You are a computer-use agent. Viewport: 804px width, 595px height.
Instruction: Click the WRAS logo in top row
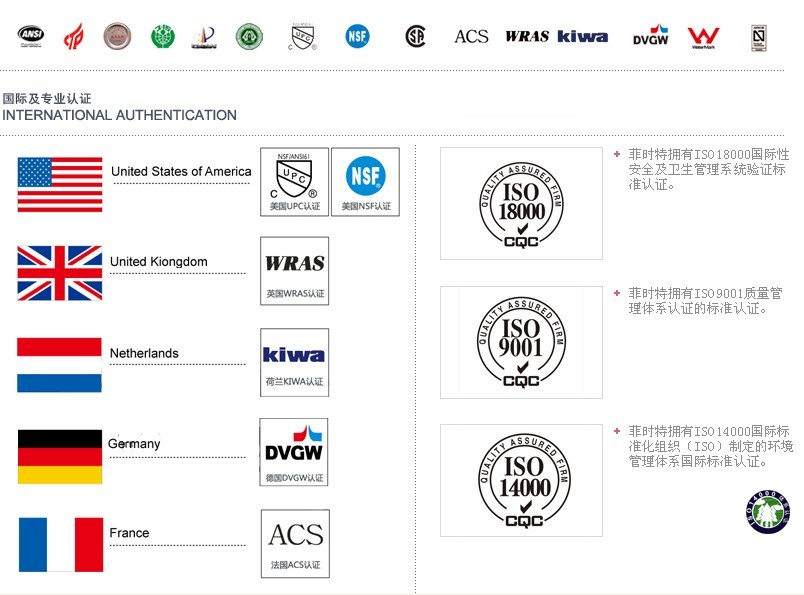[x=526, y=37]
